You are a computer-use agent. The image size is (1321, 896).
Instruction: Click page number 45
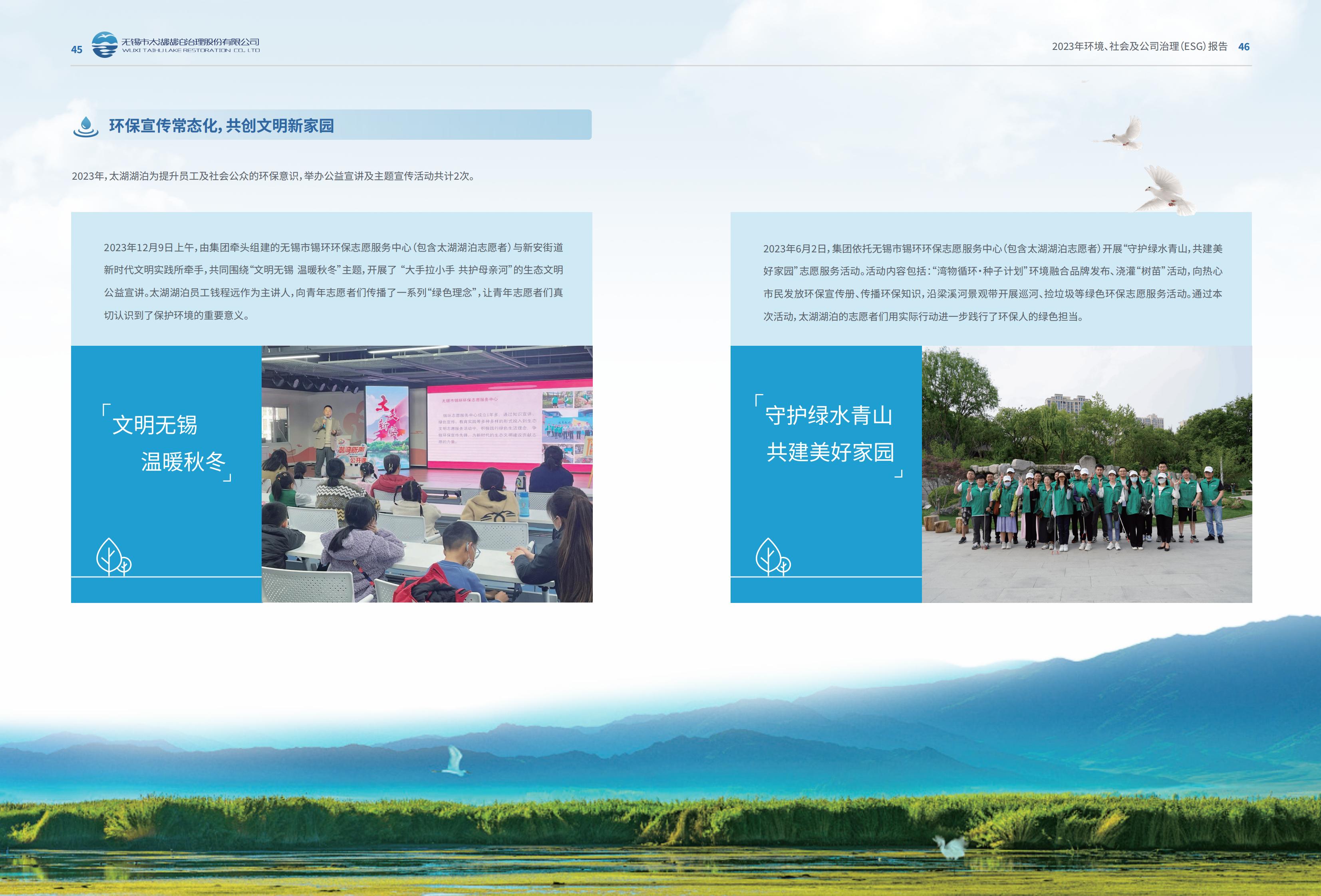pos(77,50)
